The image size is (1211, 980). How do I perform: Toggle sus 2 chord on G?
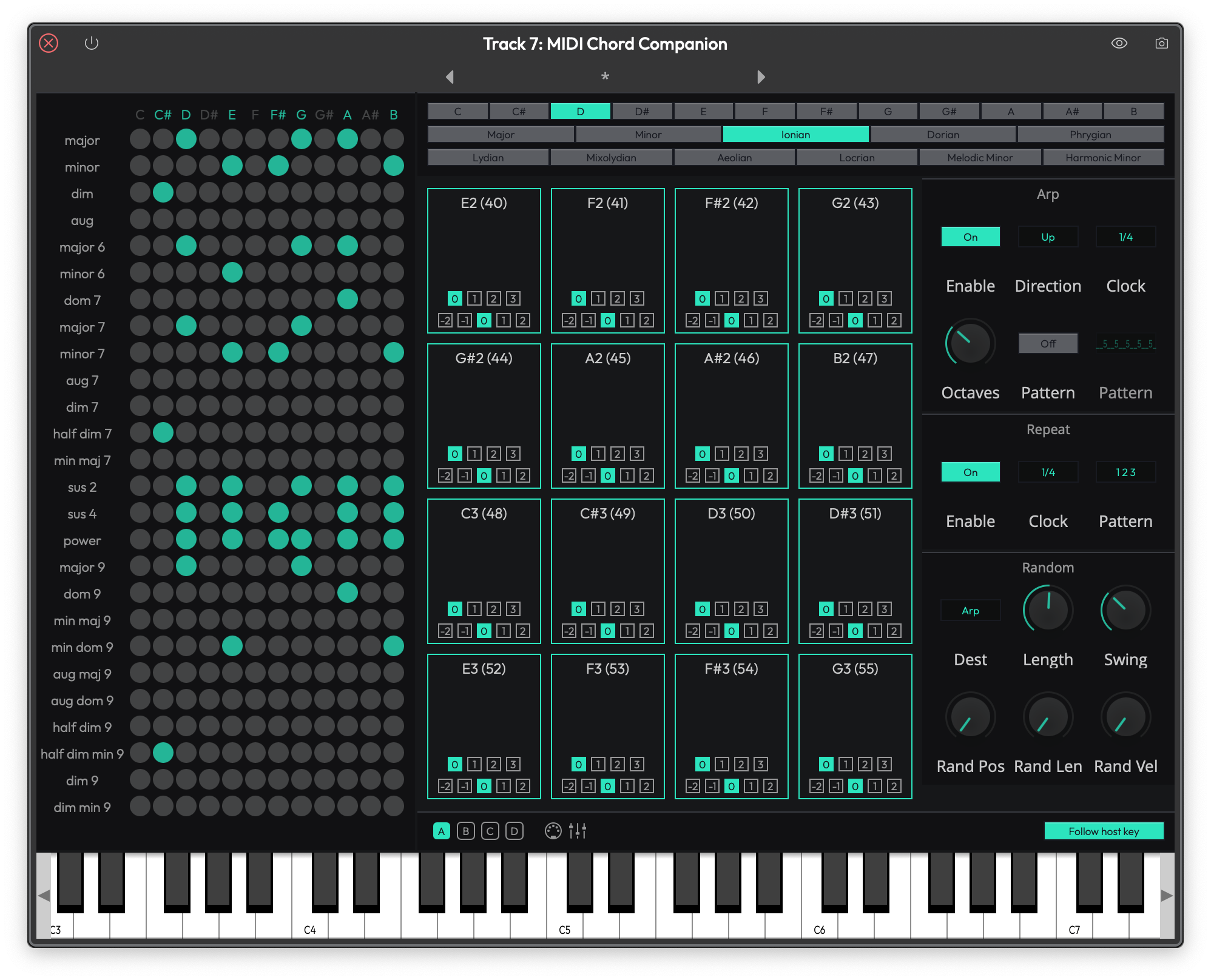pos(302,486)
